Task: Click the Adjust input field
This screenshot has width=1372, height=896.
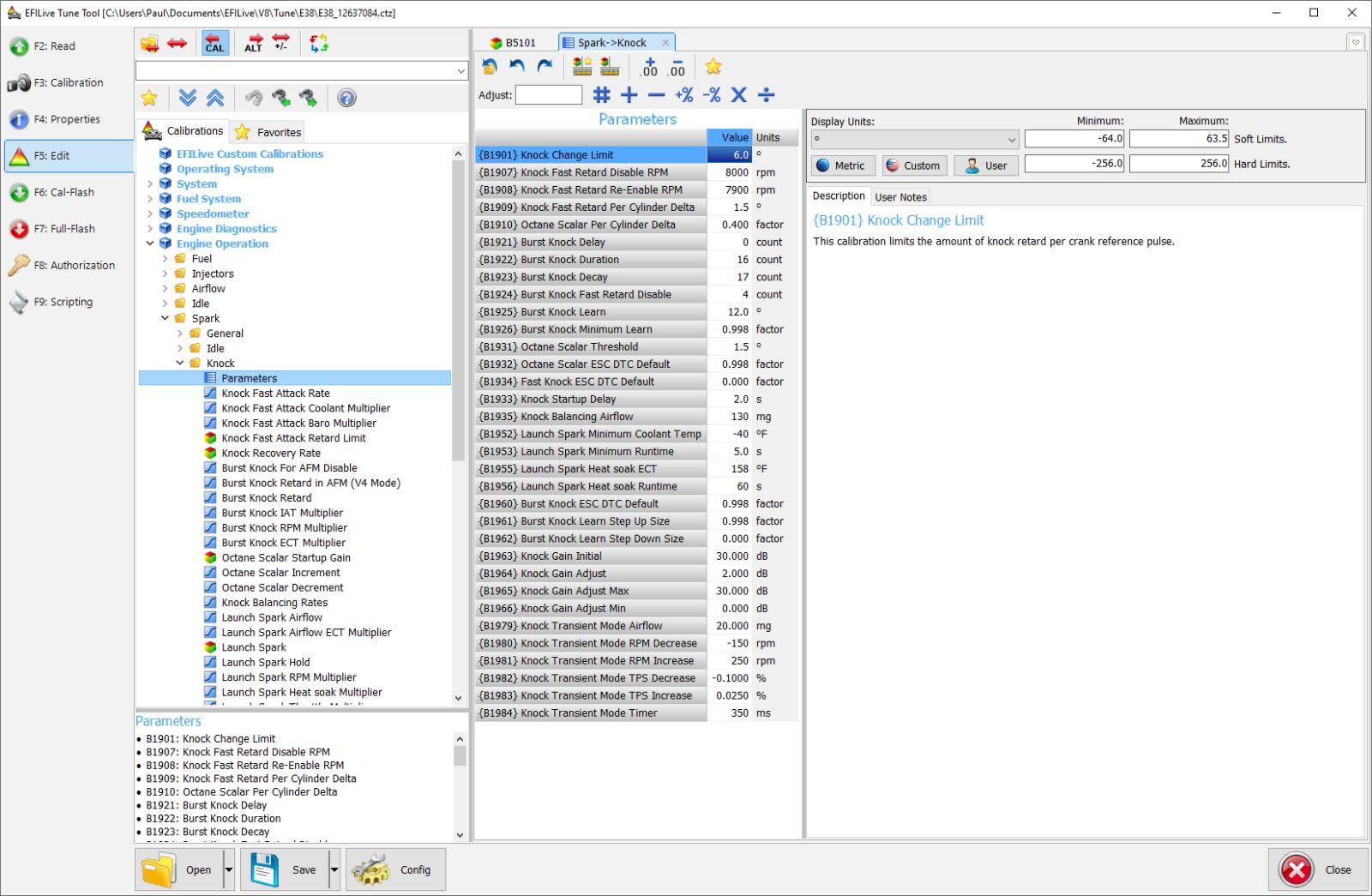Action: point(549,95)
